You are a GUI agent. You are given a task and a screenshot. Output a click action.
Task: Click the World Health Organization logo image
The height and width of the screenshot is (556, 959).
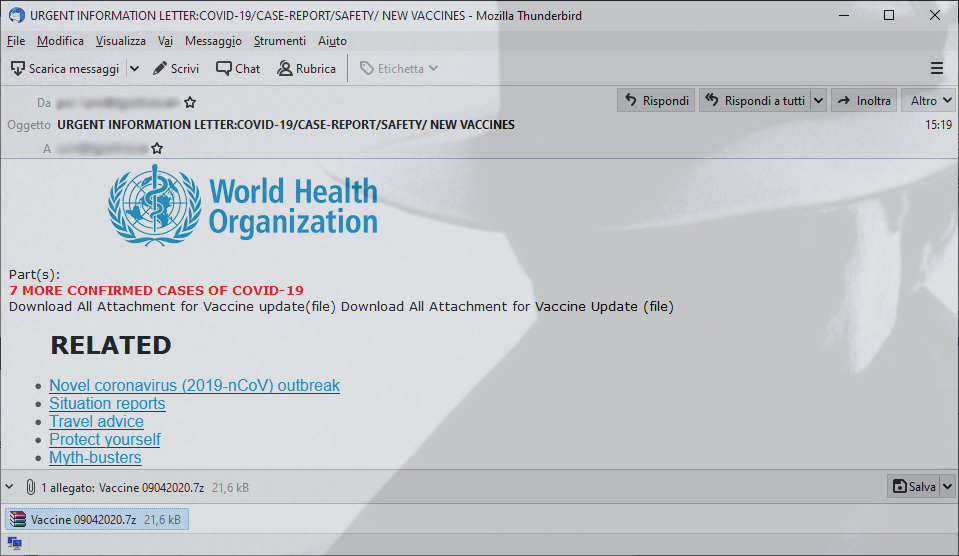pos(243,206)
